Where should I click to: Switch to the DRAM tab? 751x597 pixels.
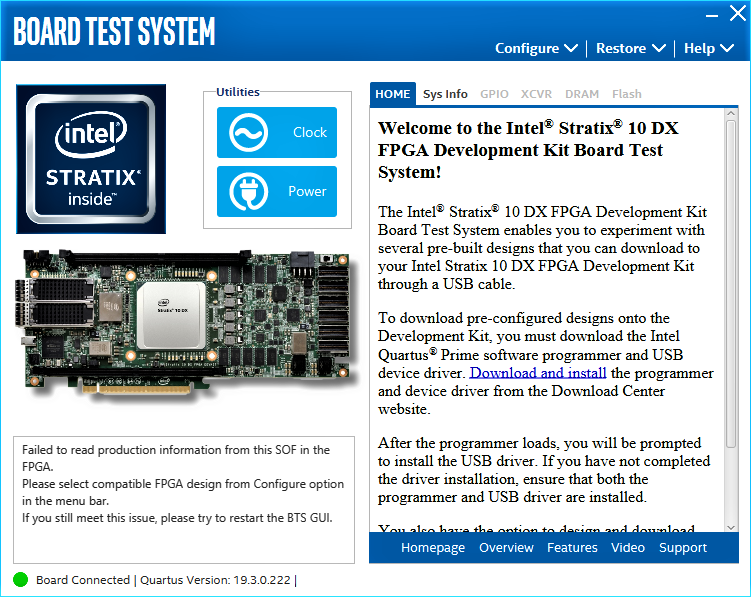[582, 94]
